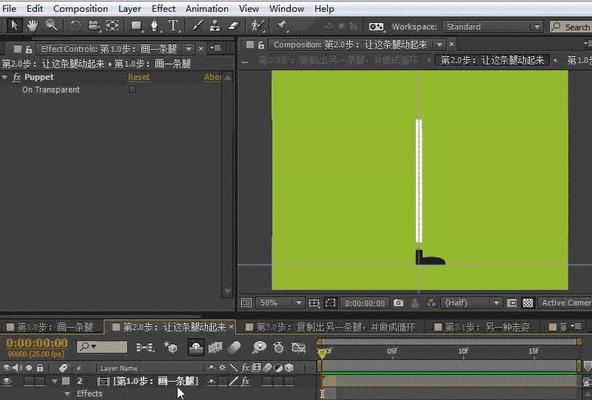Toggle layer 2 shy switch

(211, 381)
